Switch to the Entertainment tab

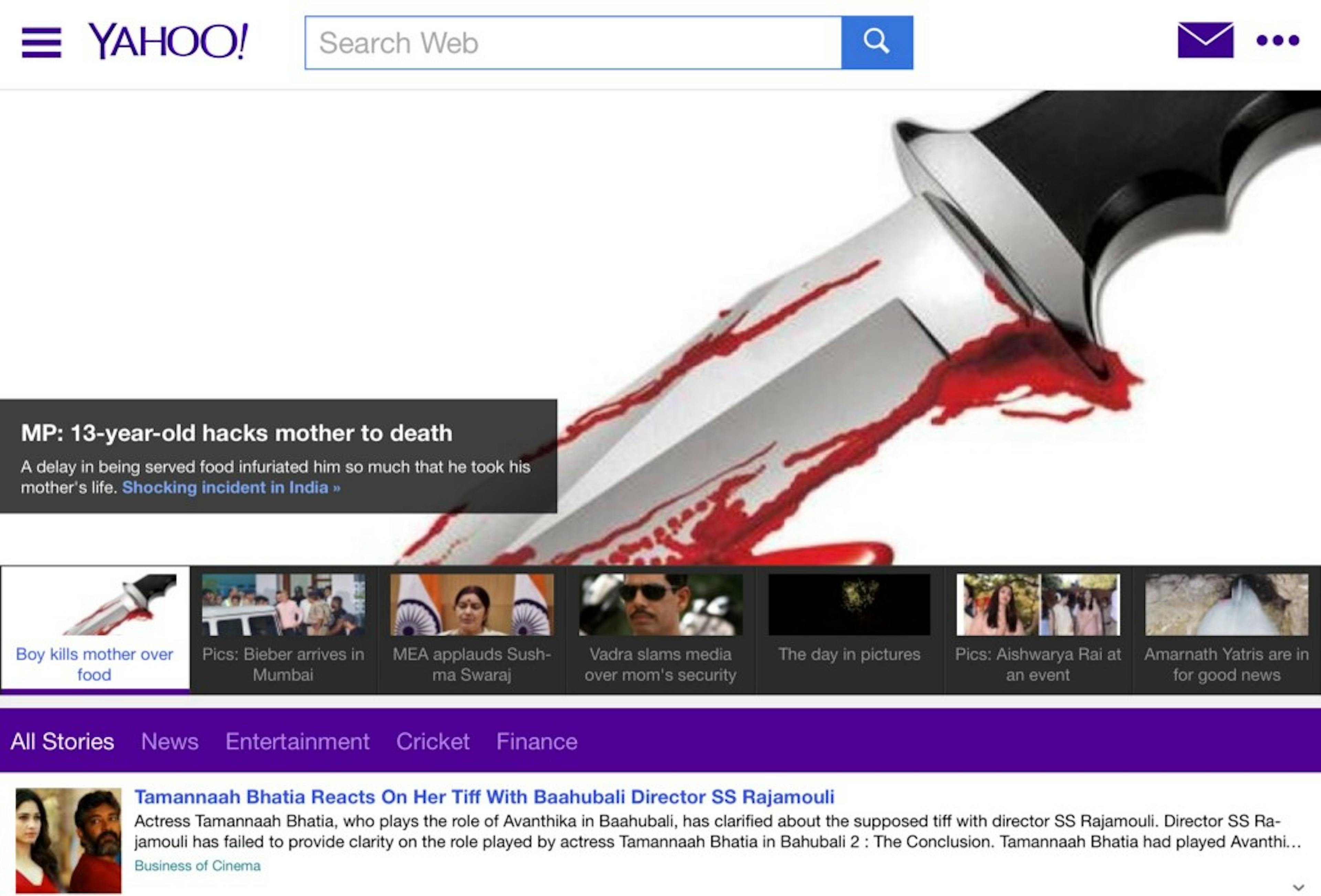pyautogui.click(x=297, y=742)
